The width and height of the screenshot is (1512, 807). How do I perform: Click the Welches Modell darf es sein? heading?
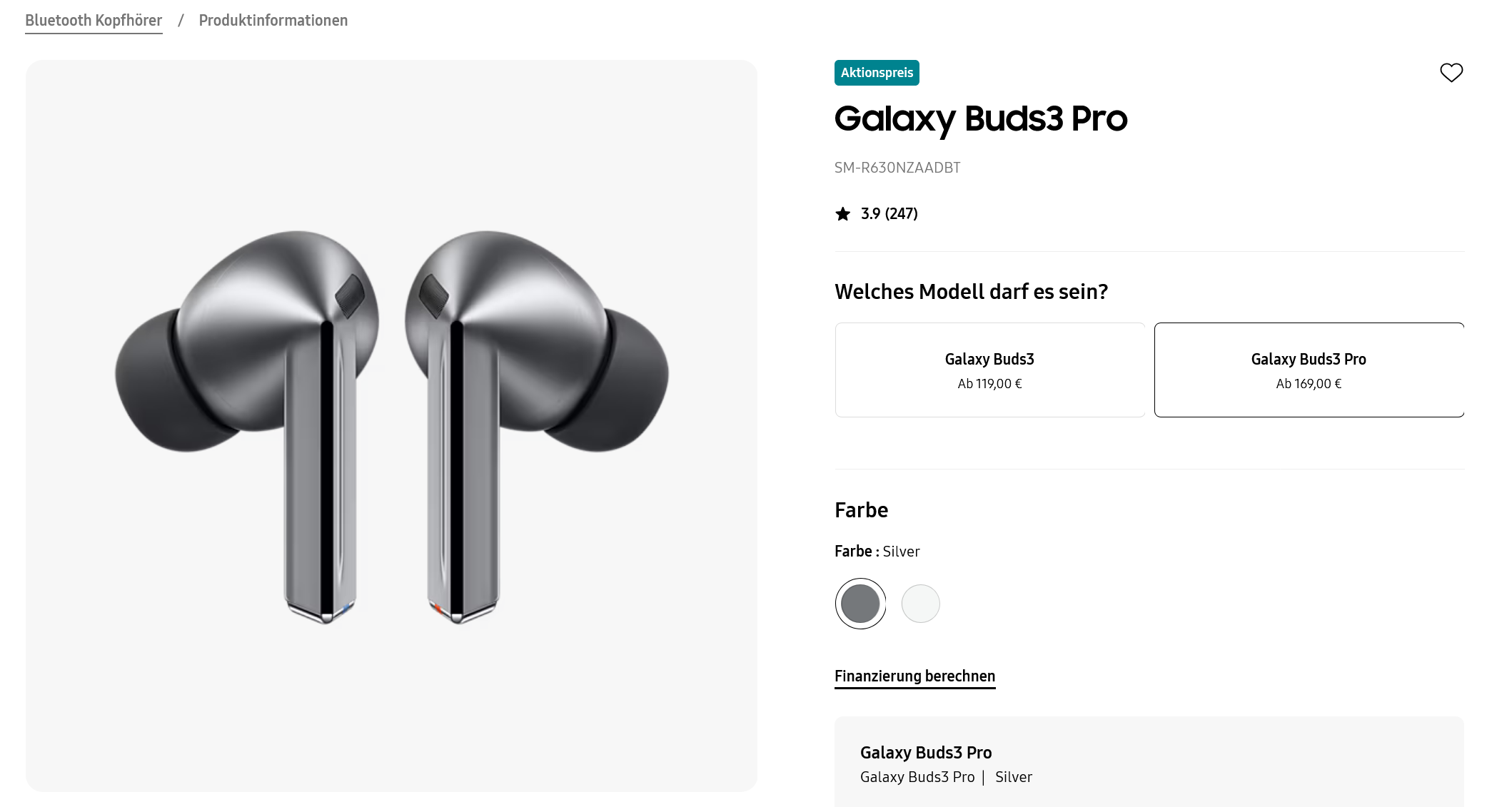point(971,292)
